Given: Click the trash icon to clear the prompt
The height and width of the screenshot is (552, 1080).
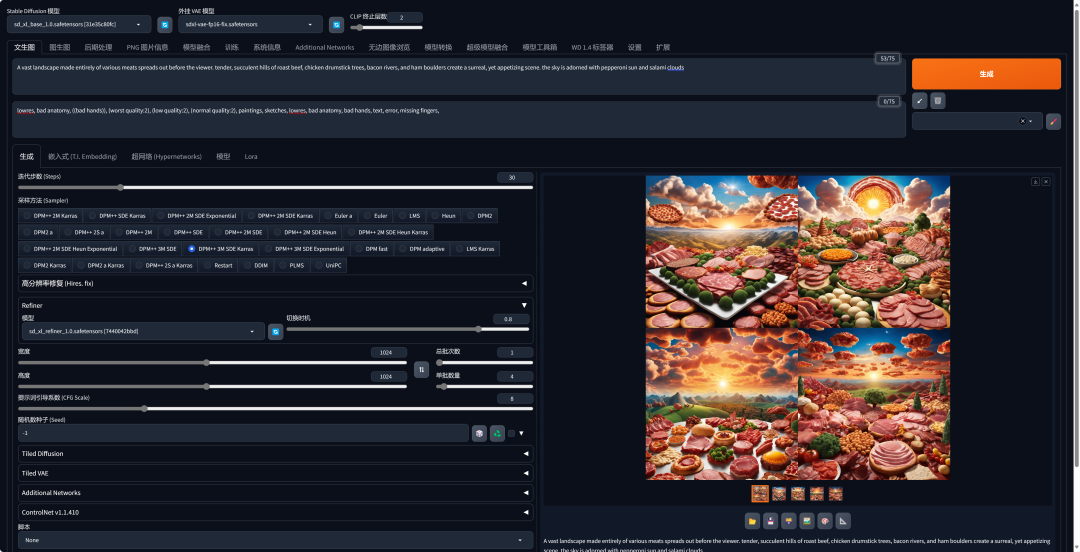Looking at the screenshot, I should point(937,100).
